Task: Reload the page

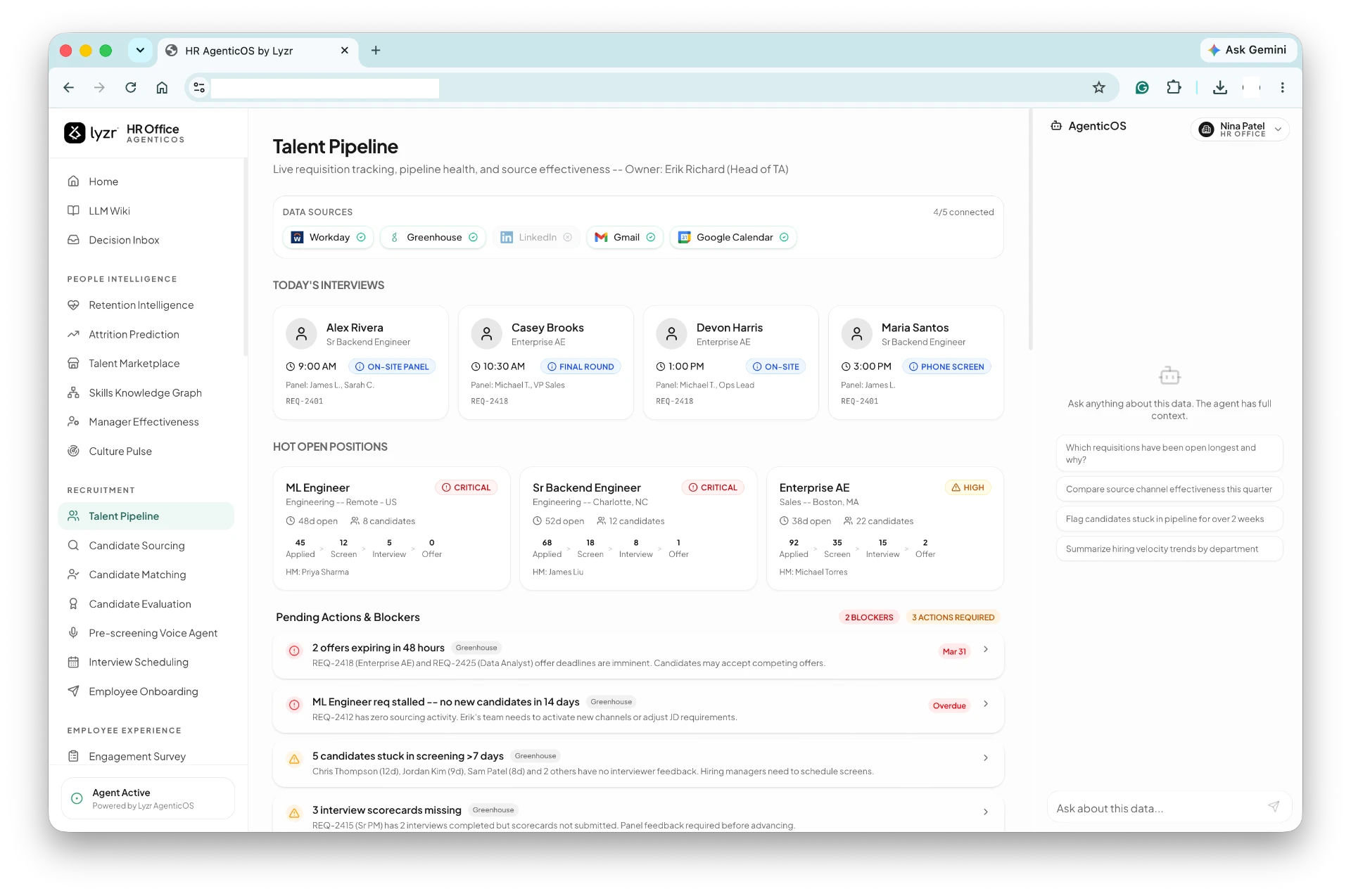Action: pyautogui.click(x=131, y=87)
